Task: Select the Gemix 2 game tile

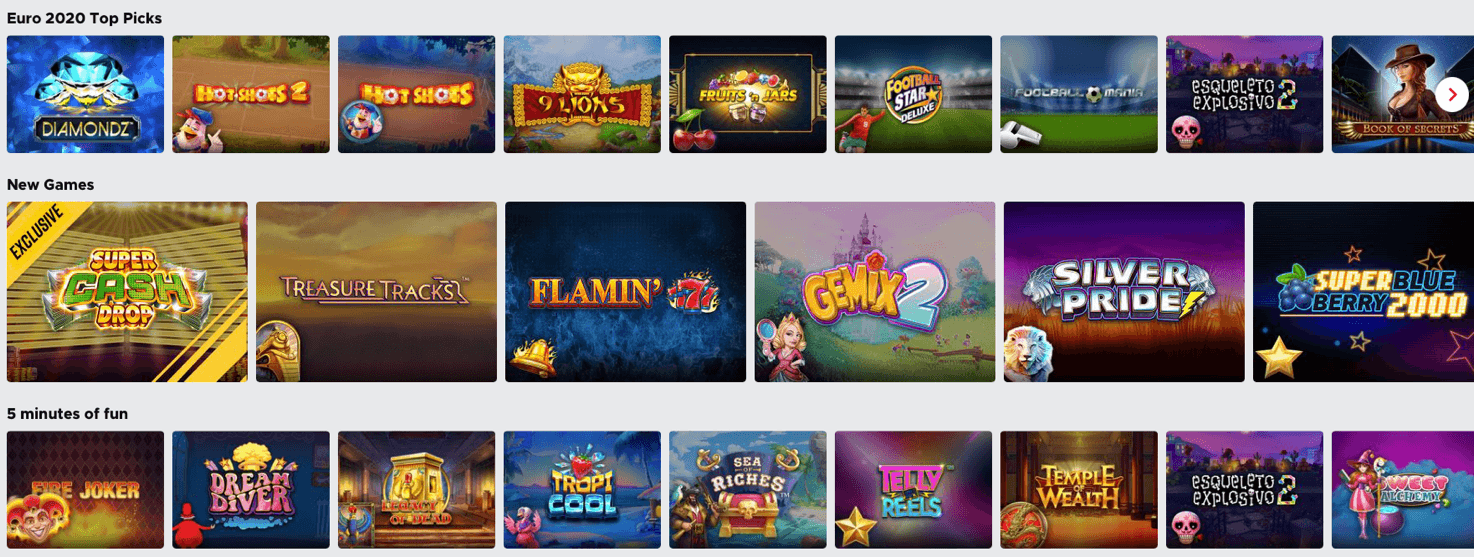Action: coord(875,292)
